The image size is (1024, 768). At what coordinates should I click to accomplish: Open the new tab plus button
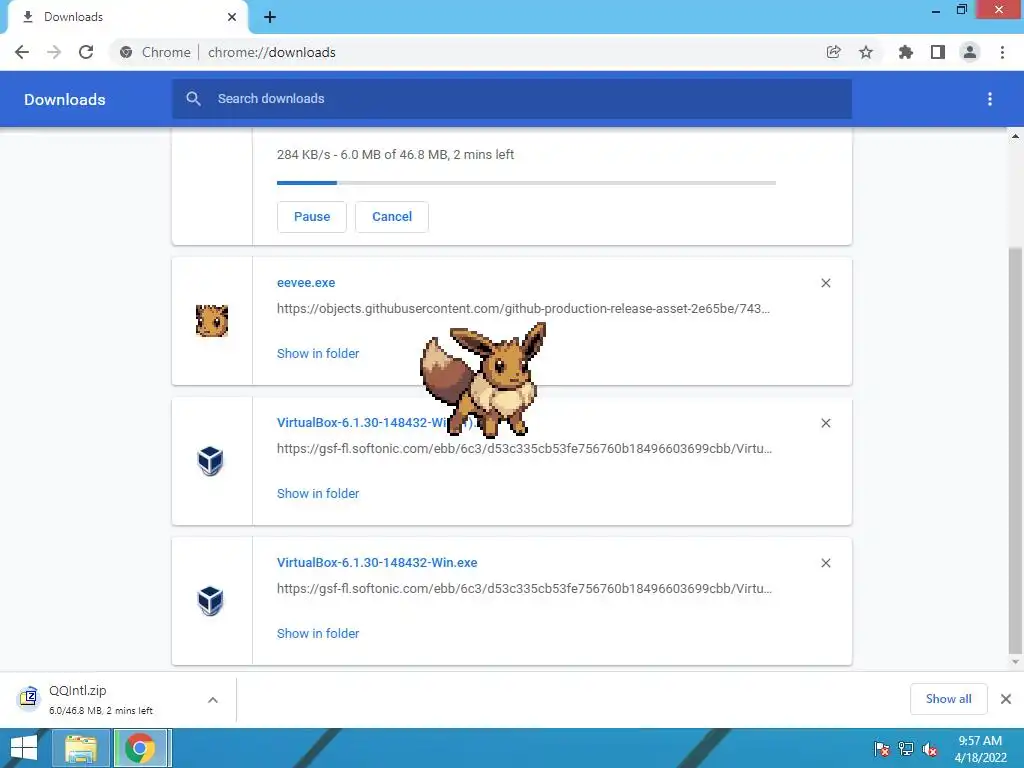(x=270, y=17)
